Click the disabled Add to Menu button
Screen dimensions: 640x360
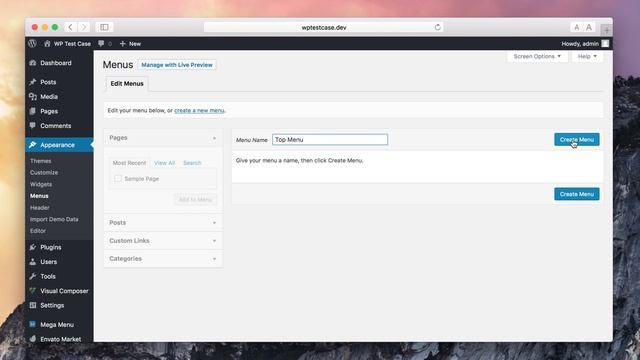click(196, 200)
